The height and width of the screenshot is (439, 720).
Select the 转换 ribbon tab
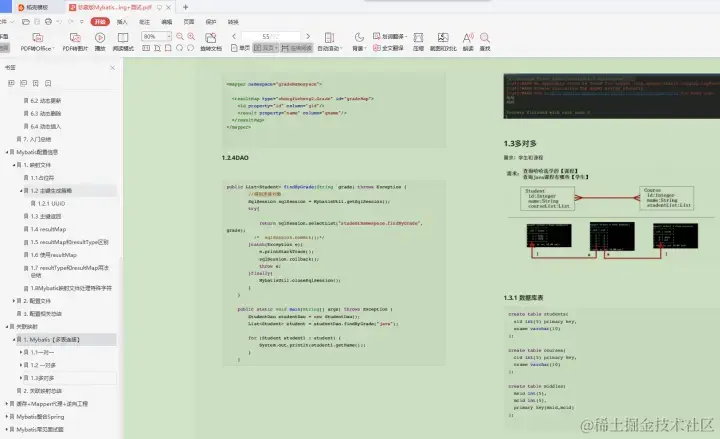[233, 22]
